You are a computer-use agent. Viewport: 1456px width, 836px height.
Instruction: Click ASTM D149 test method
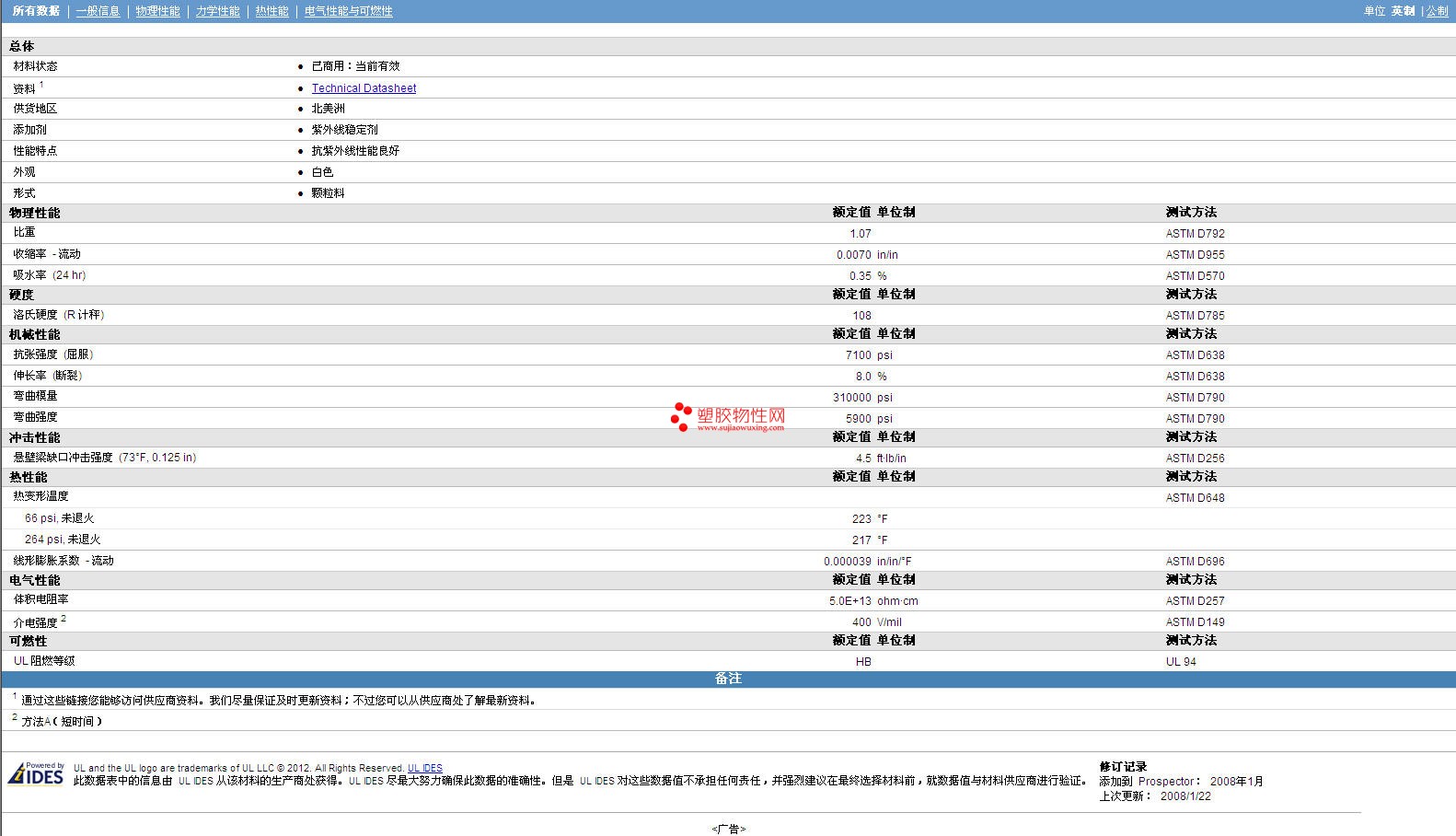click(x=1195, y=622)
